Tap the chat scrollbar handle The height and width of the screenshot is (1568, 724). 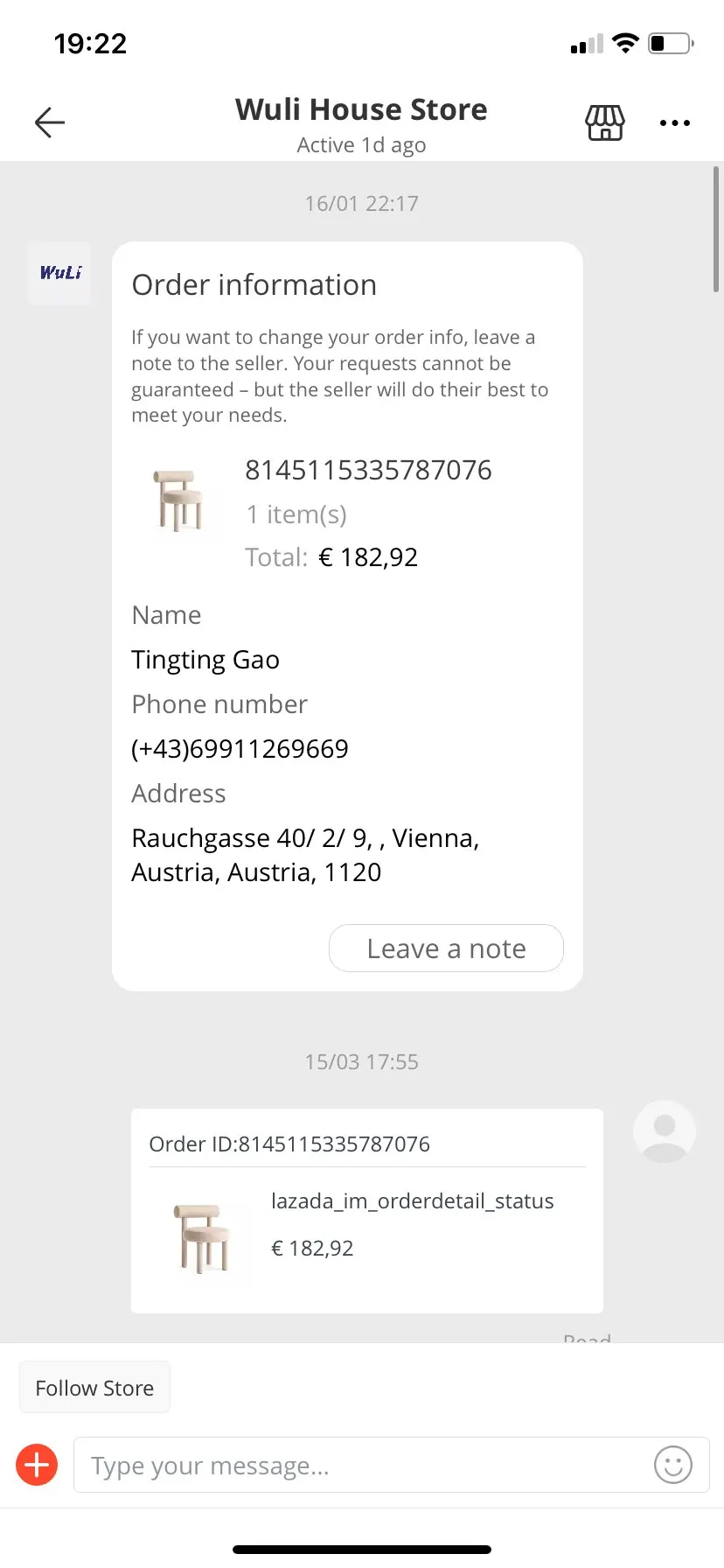pyautogui.click(x=716, y=229)
